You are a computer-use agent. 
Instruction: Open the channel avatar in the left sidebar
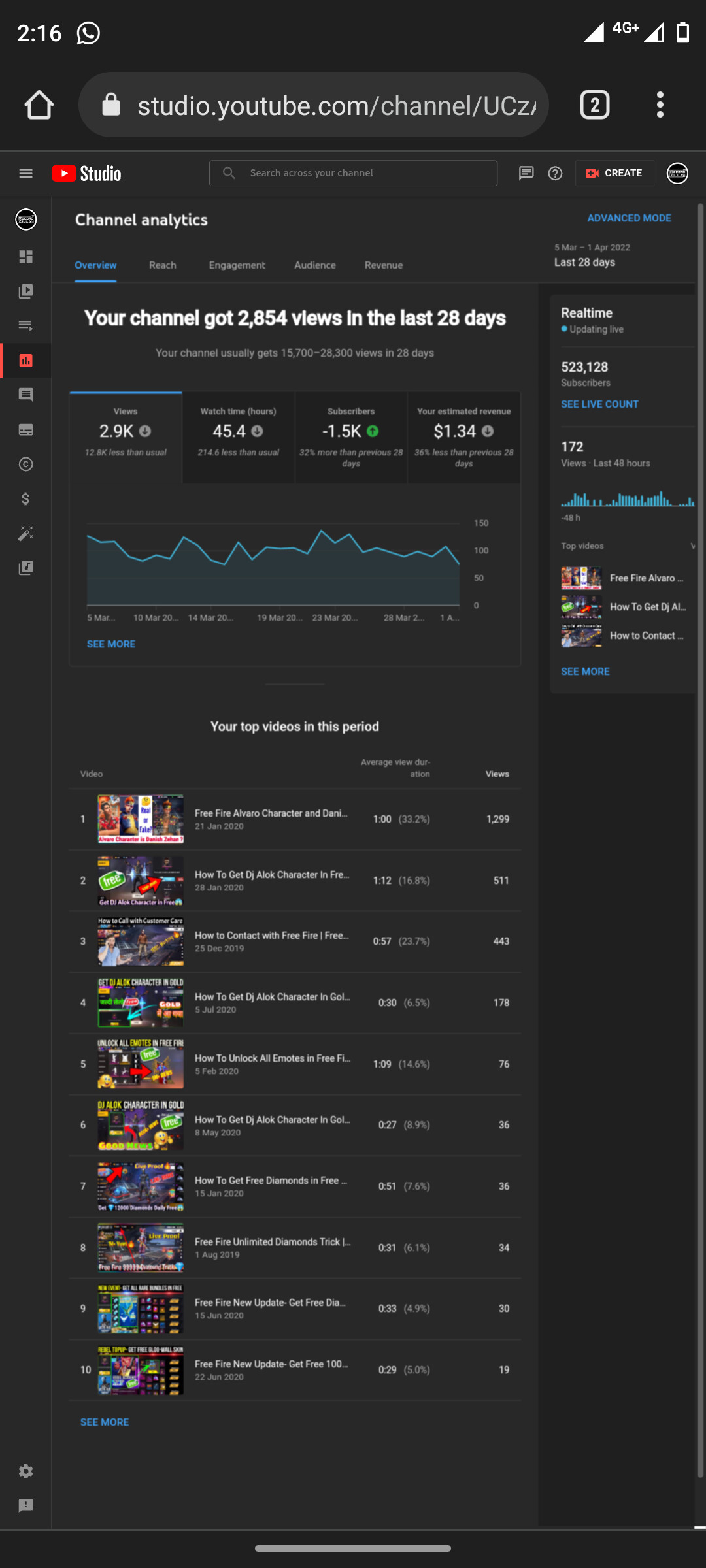point(26,220)
